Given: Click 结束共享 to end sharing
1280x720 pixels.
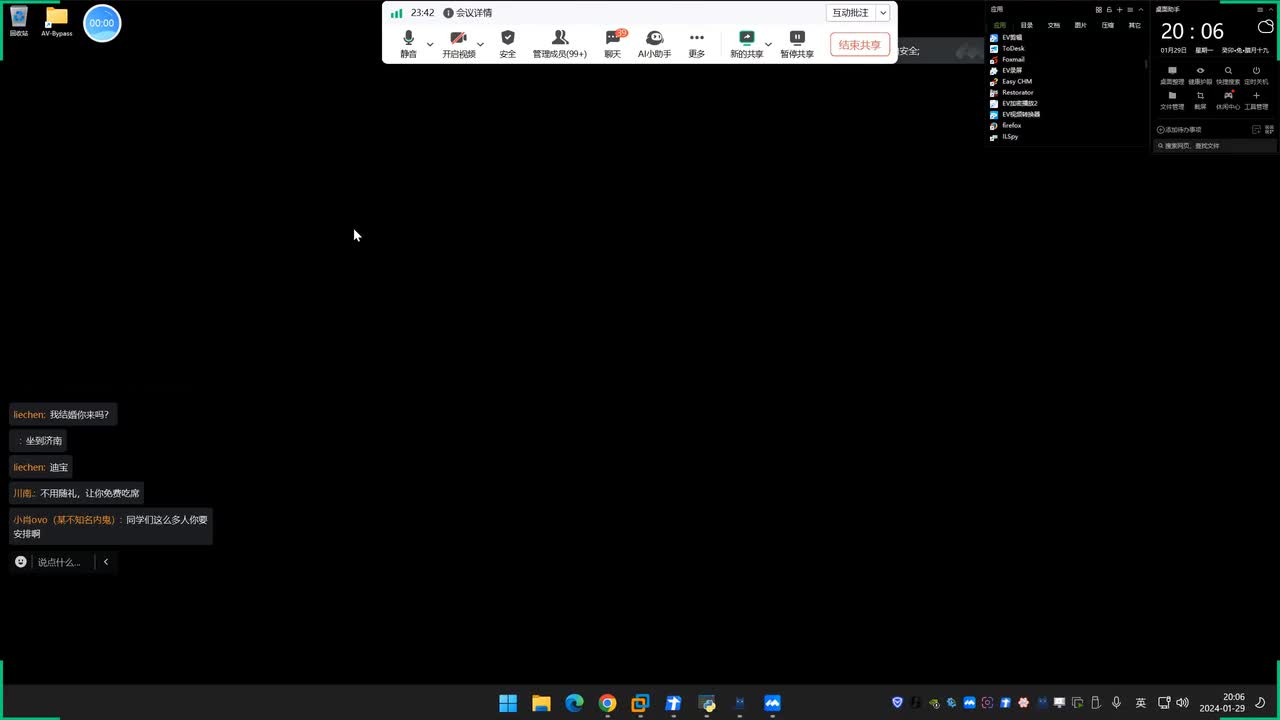Looking at the screenshot, I should [x=860, y=45].
